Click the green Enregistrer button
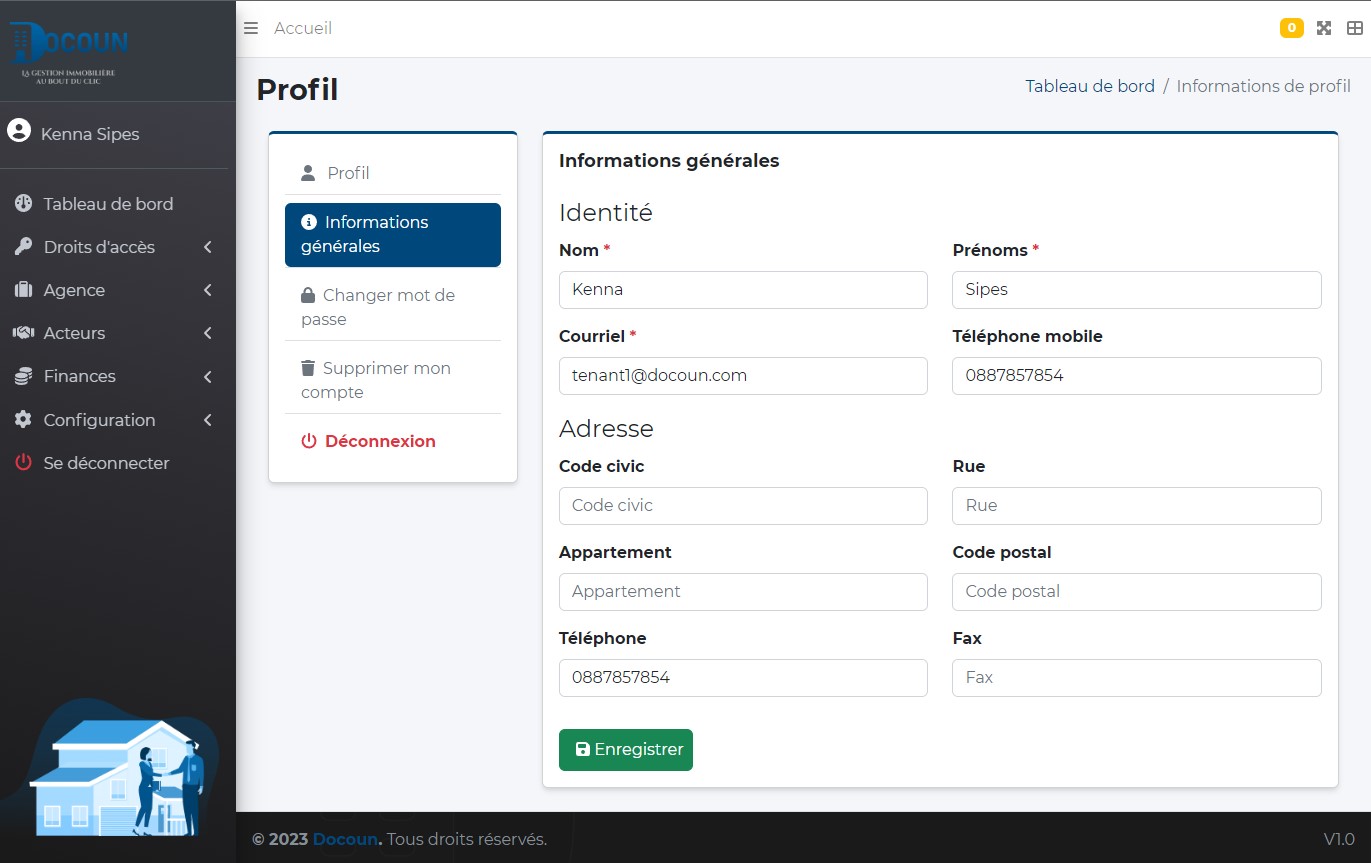Image resolution: width=1371 pixels, height=863 pixels. [x=626, y=750]
